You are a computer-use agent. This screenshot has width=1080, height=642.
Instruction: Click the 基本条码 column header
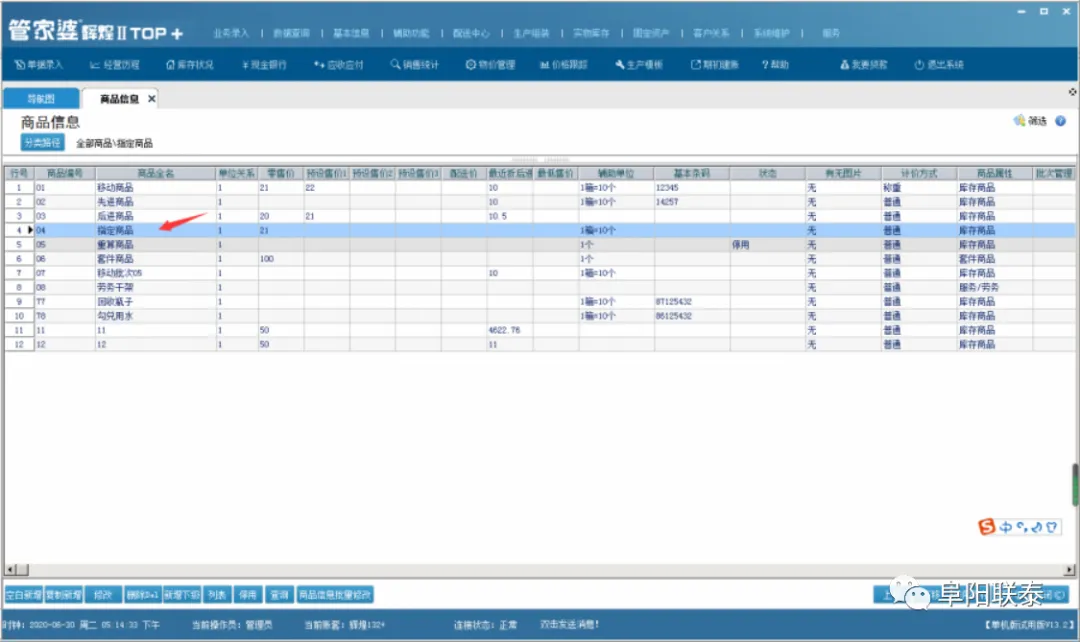click(x=692, y=173)
